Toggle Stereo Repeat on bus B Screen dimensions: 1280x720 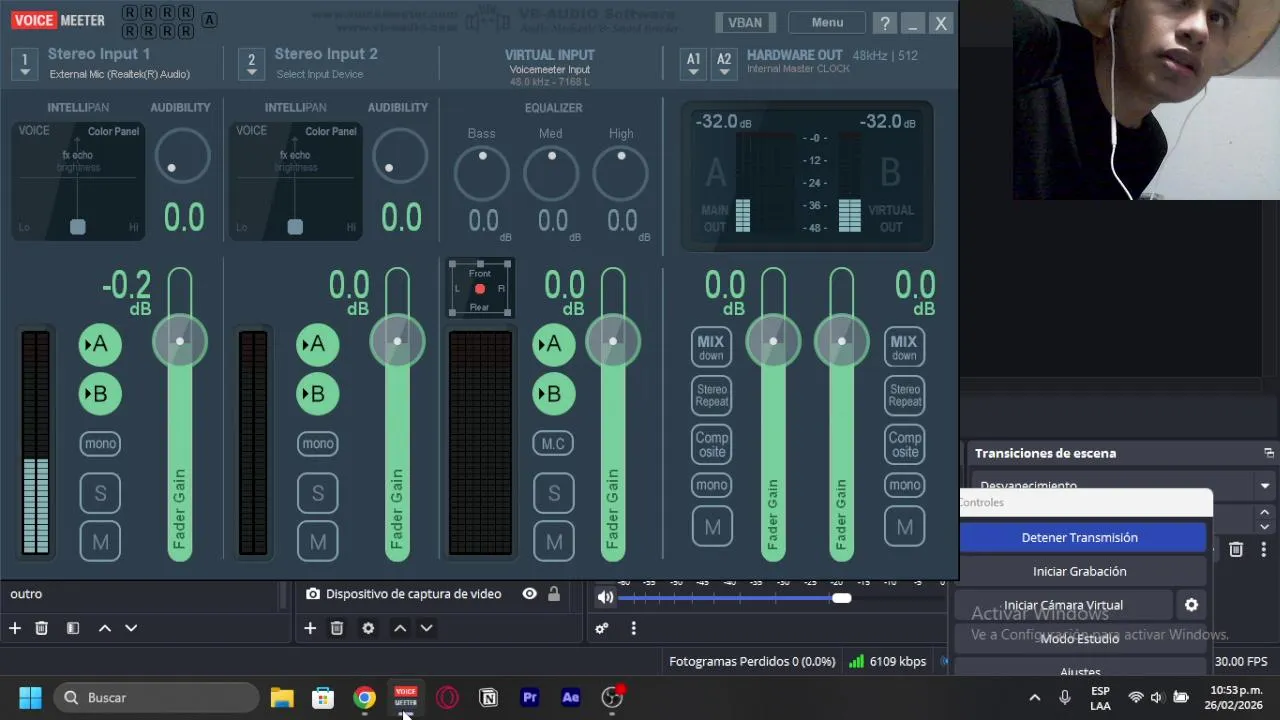(x=904, y=395)
